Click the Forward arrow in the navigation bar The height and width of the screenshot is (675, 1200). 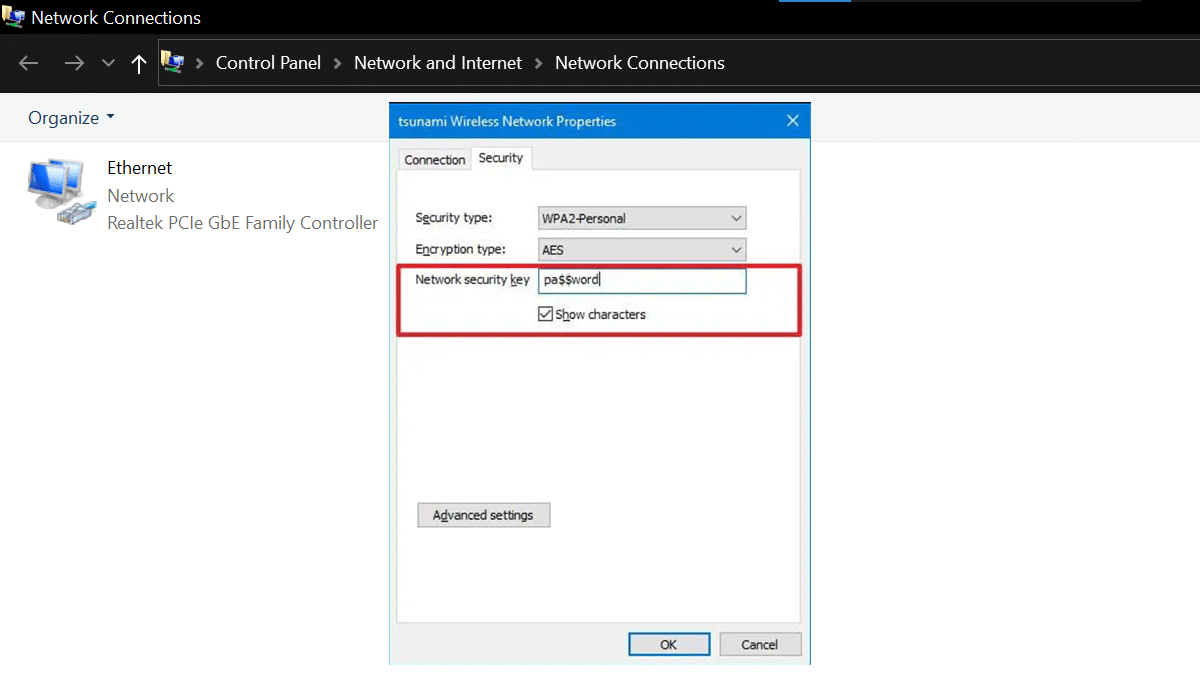(x=74, y=63)
